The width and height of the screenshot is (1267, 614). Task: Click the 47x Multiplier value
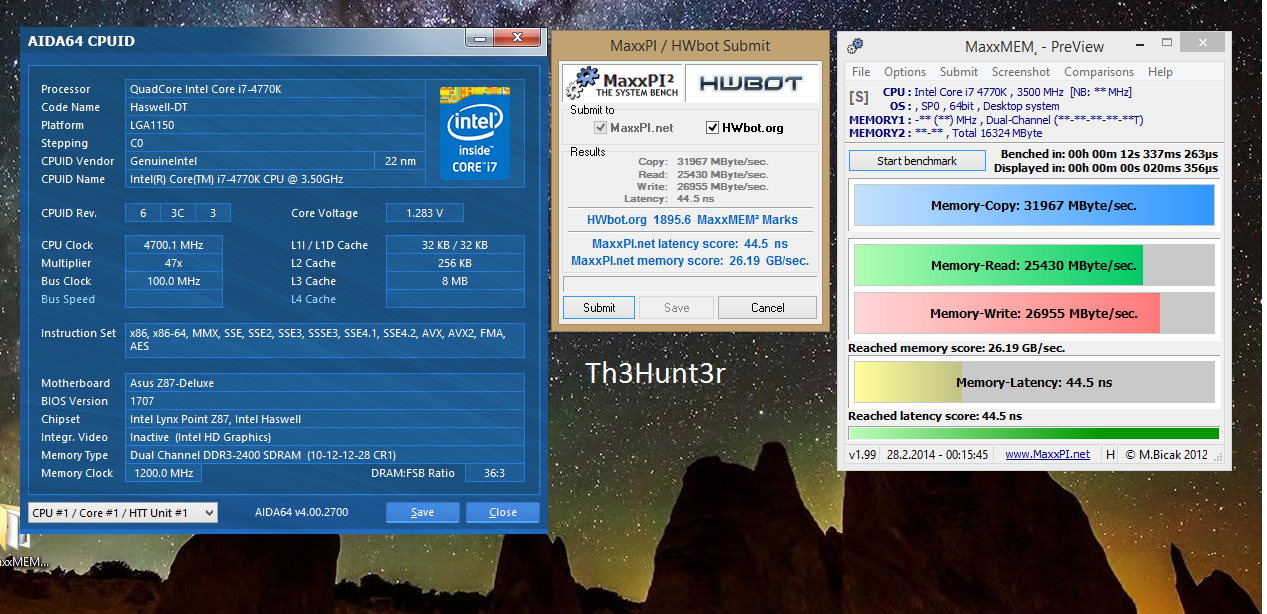[173, 263]
